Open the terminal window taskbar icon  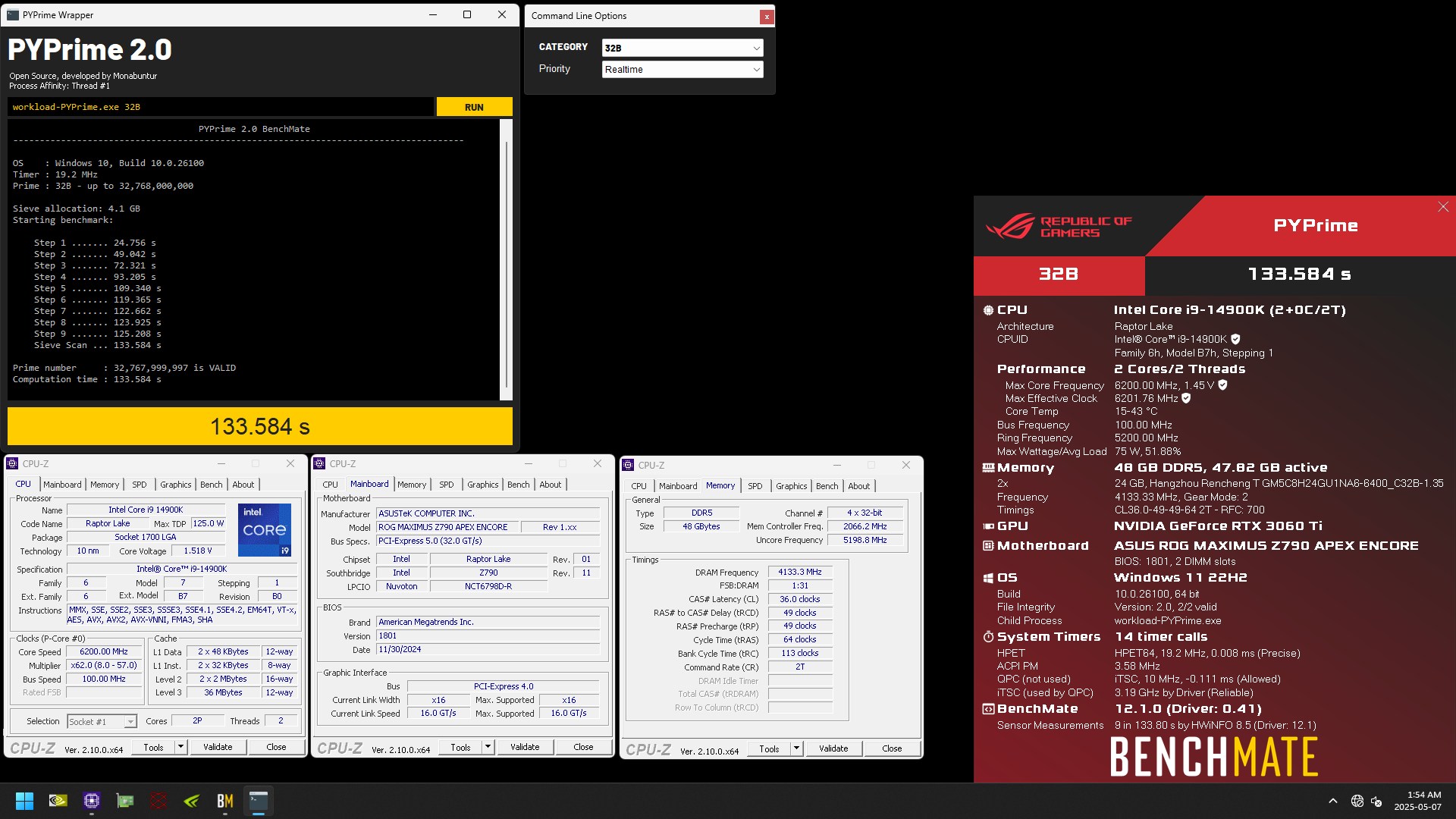tap(259, 801)
